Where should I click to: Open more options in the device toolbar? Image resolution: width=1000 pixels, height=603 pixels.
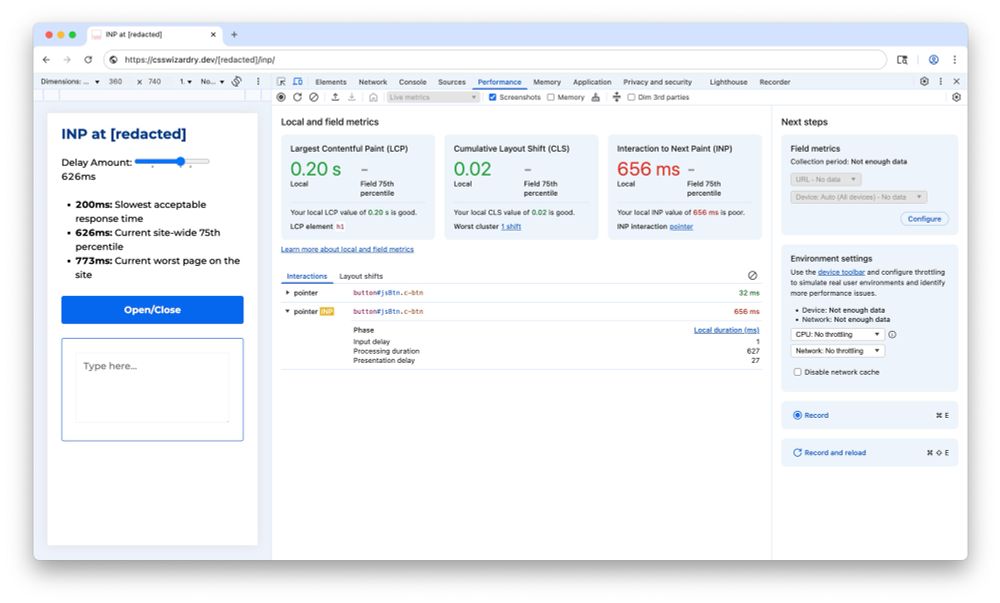[x=258, y=82]
